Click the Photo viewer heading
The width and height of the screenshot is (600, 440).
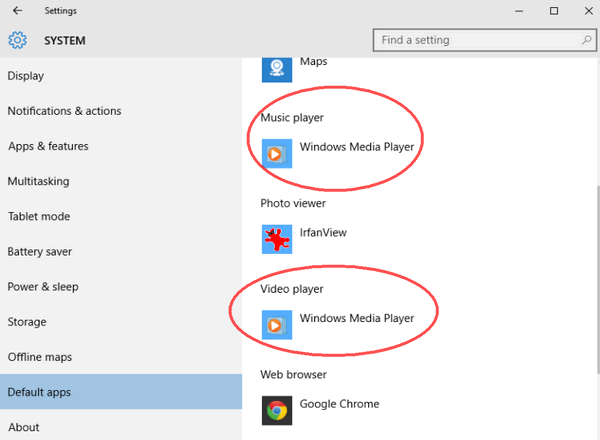[x=293, y=203]
